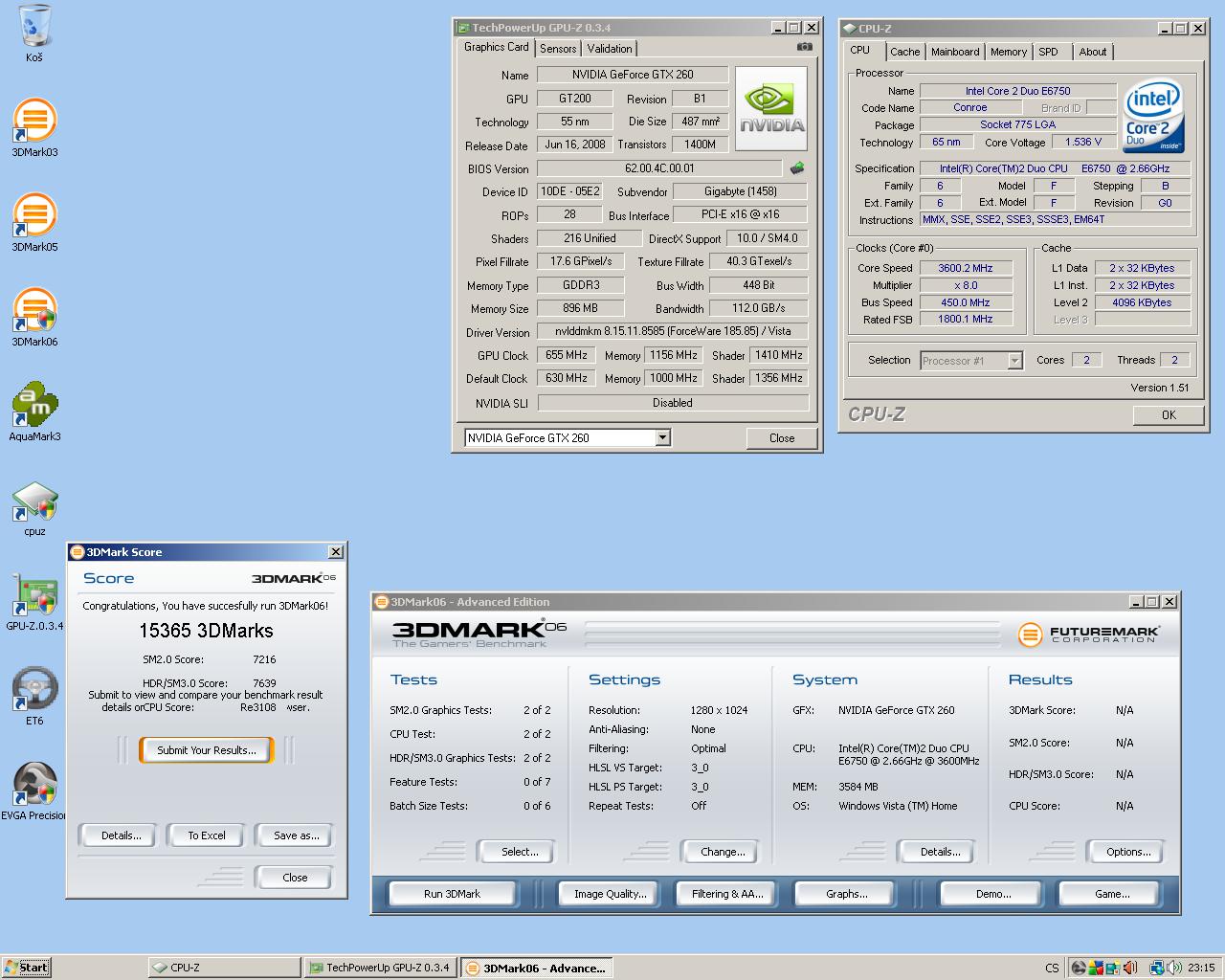Click Save as in 3DMark Score window
Viewport: 1225px width, 980px height.
pyautogui.click(x=296, y=835)
